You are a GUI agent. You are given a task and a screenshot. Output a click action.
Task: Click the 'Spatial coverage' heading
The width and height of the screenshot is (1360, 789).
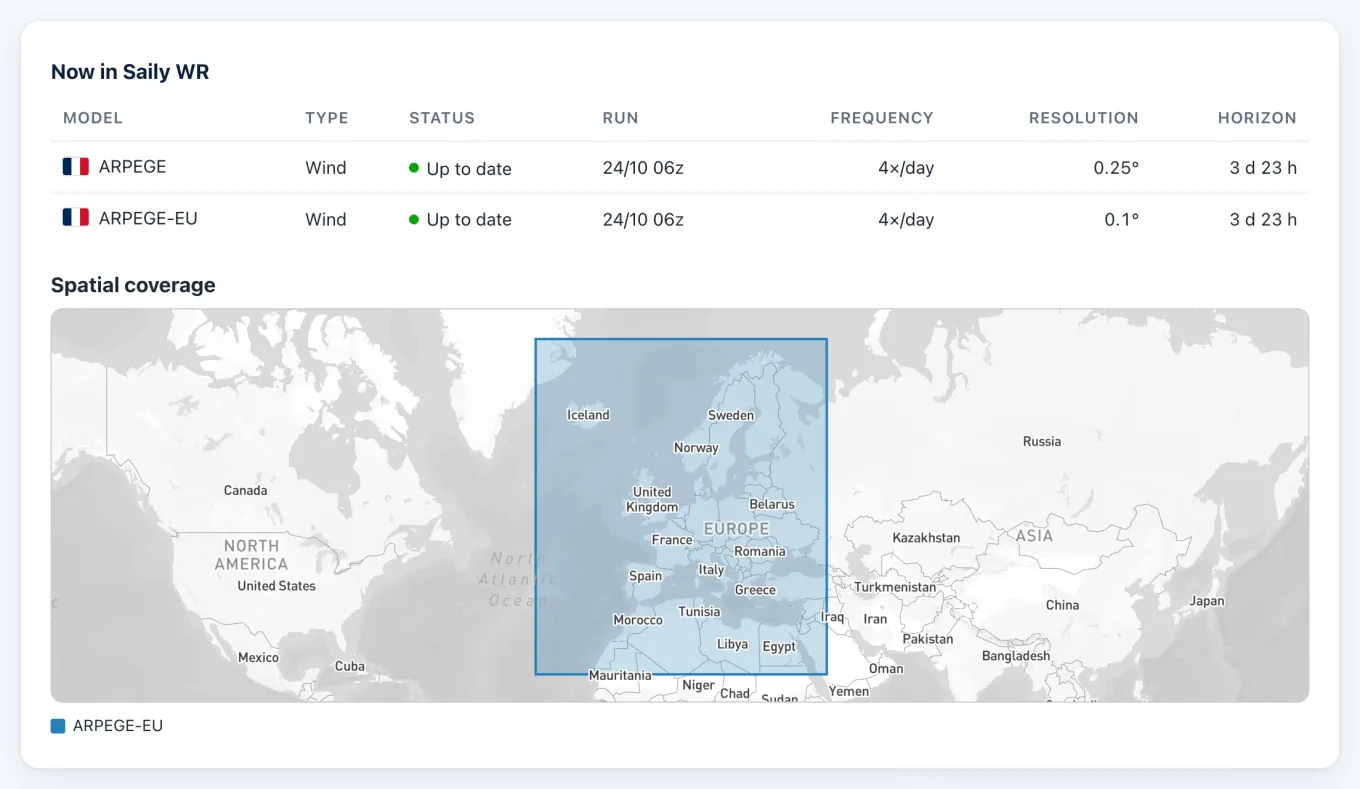tap(133, 285)
